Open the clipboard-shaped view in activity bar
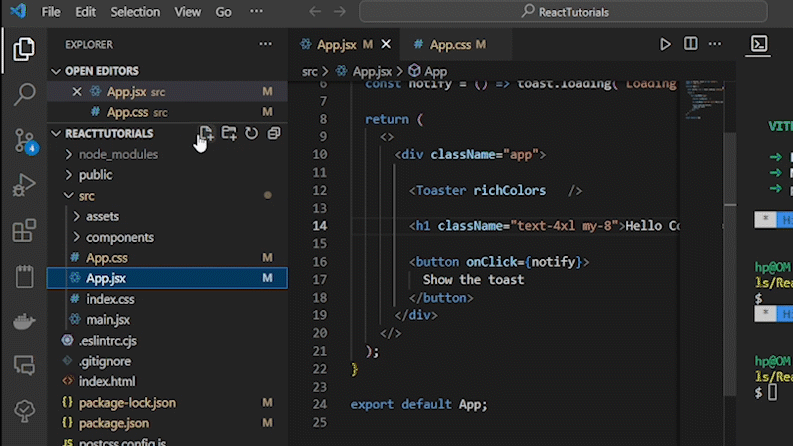This screenshot has height=446, width=793. pos(24,276)
